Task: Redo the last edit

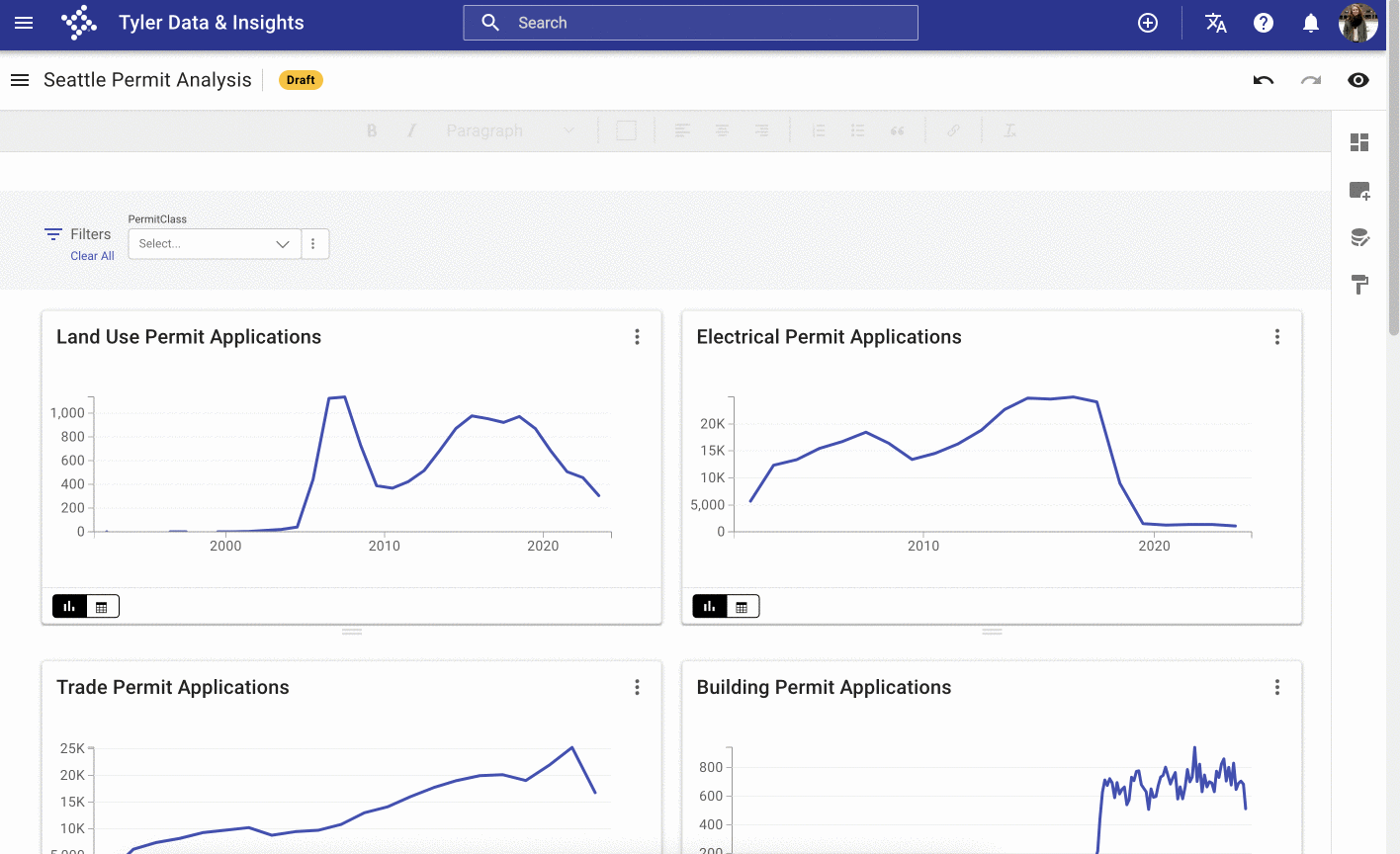Action: click(1311, 80)
